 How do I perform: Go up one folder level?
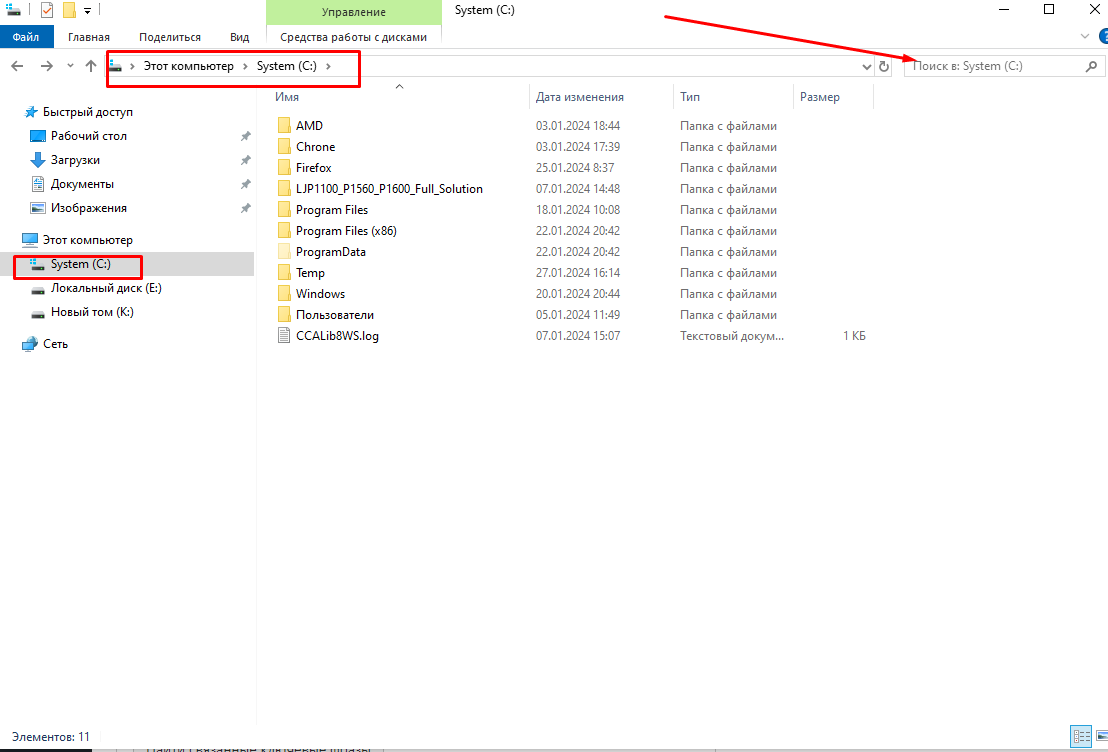[91, 66]
